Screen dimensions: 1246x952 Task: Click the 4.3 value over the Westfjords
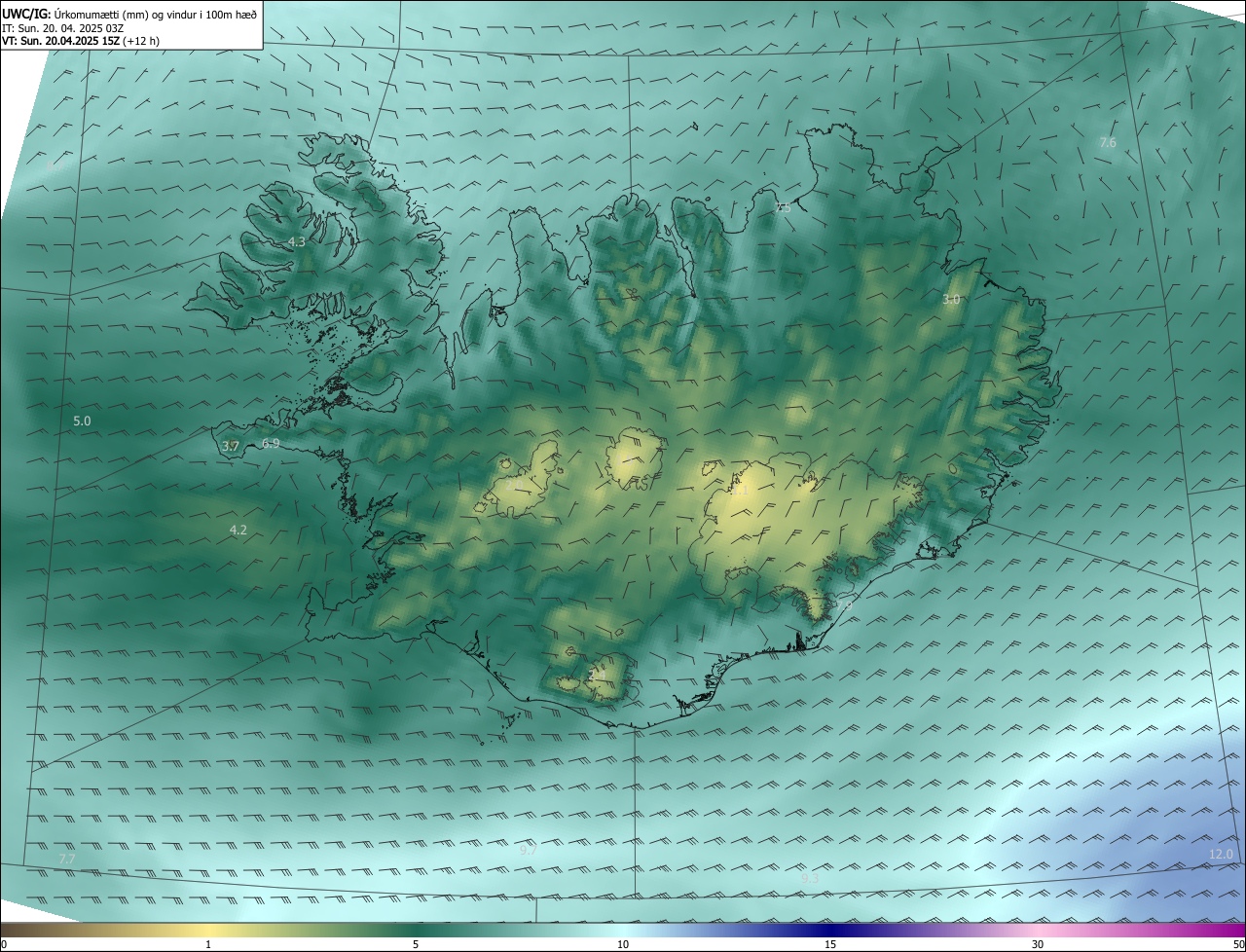tap(297, 241)
